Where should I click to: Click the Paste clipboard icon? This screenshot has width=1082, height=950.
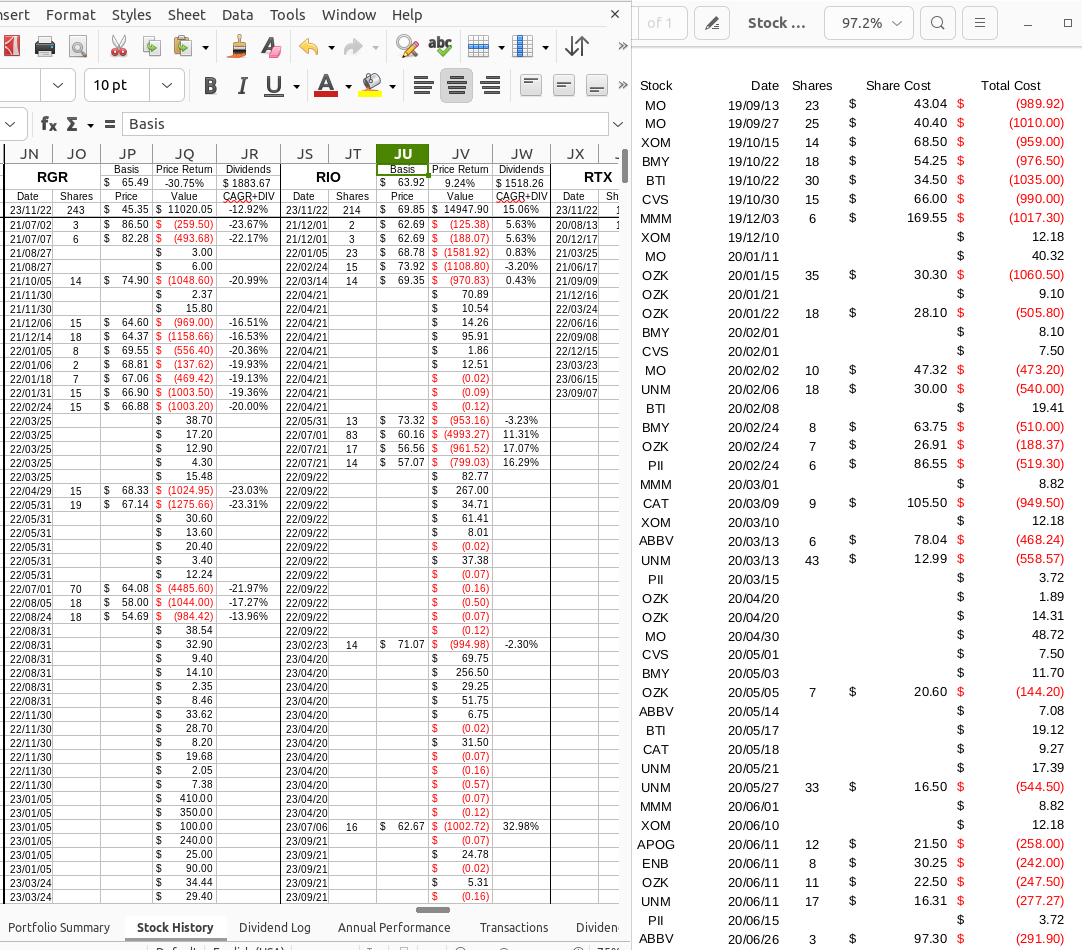point(183,47)
